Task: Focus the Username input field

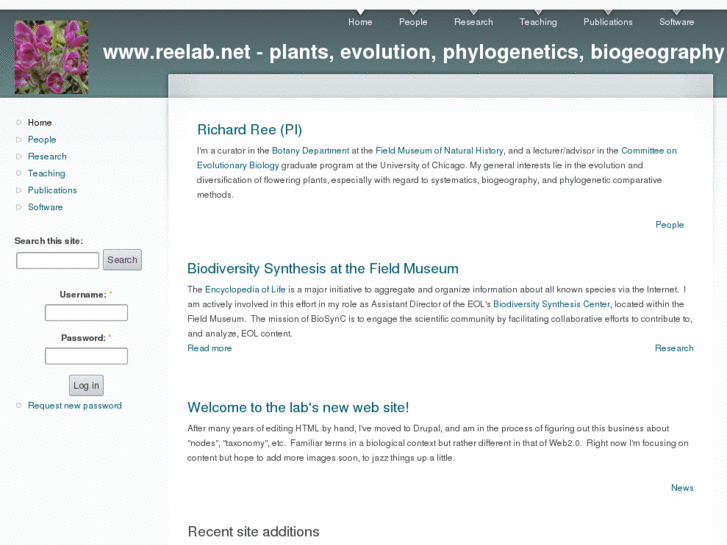Action: (x=86, y=313)
